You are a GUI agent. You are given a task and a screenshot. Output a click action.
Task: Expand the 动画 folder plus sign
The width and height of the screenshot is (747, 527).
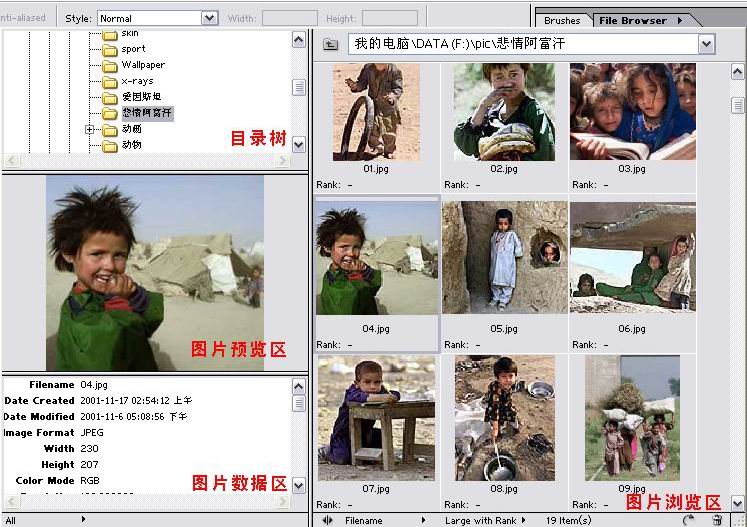click(89, 129)
